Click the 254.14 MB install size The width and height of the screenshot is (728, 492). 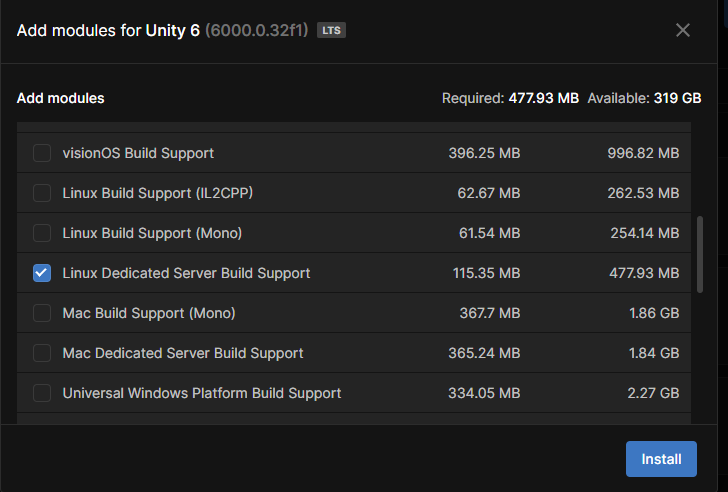[645, 233]
